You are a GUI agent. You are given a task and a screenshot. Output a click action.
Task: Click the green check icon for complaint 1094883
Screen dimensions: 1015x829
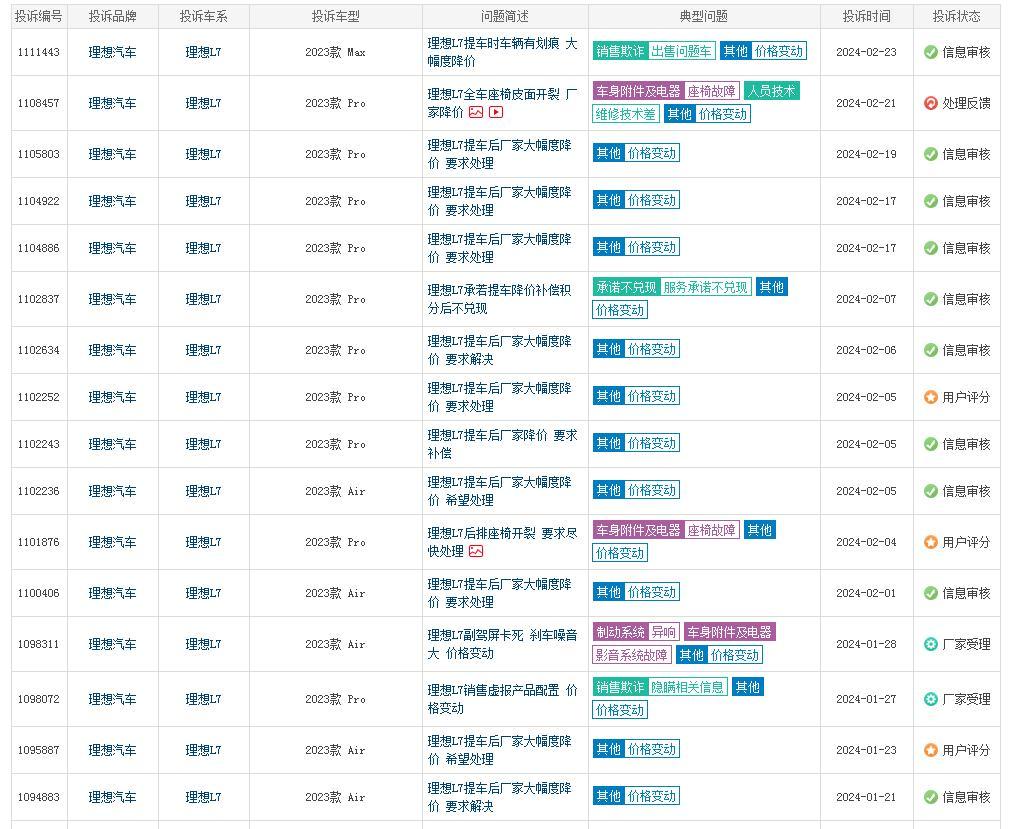(931, 797)
